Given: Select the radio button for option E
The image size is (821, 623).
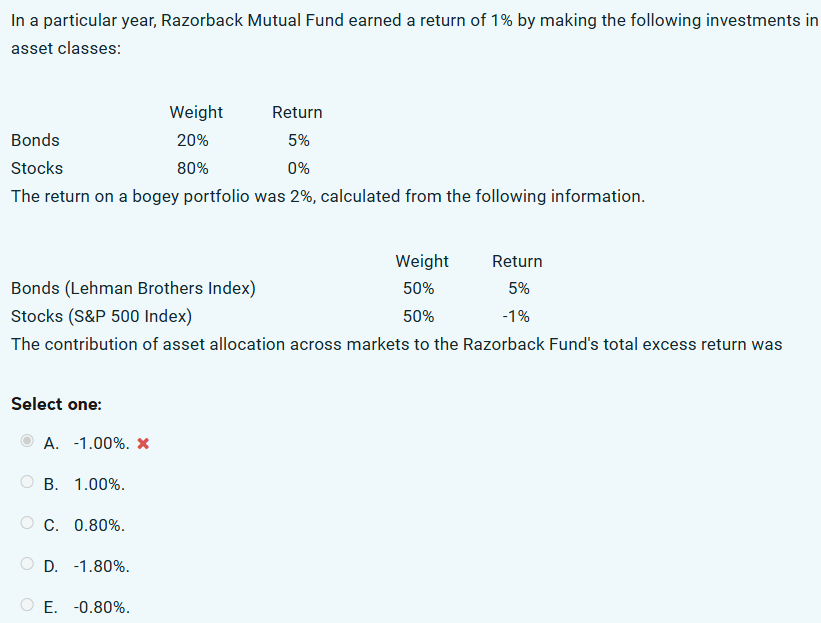Looking at the screenshot, I should click(x=27, y=604).
